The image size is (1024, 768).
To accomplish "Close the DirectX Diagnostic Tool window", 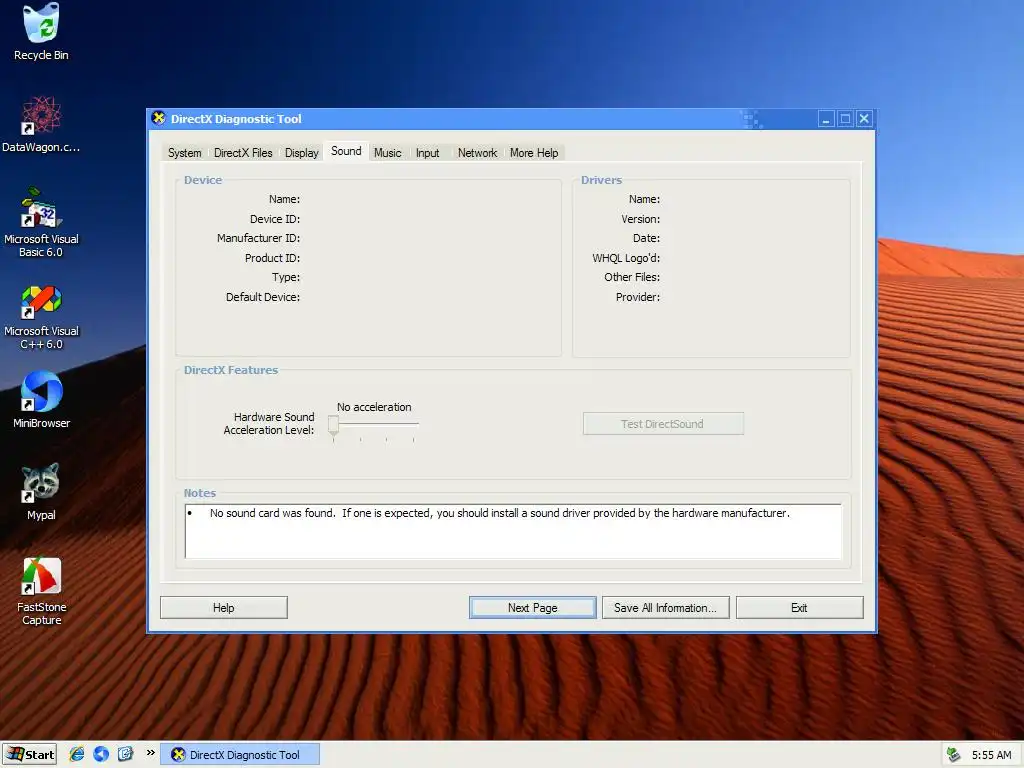I will click(864, 119).
